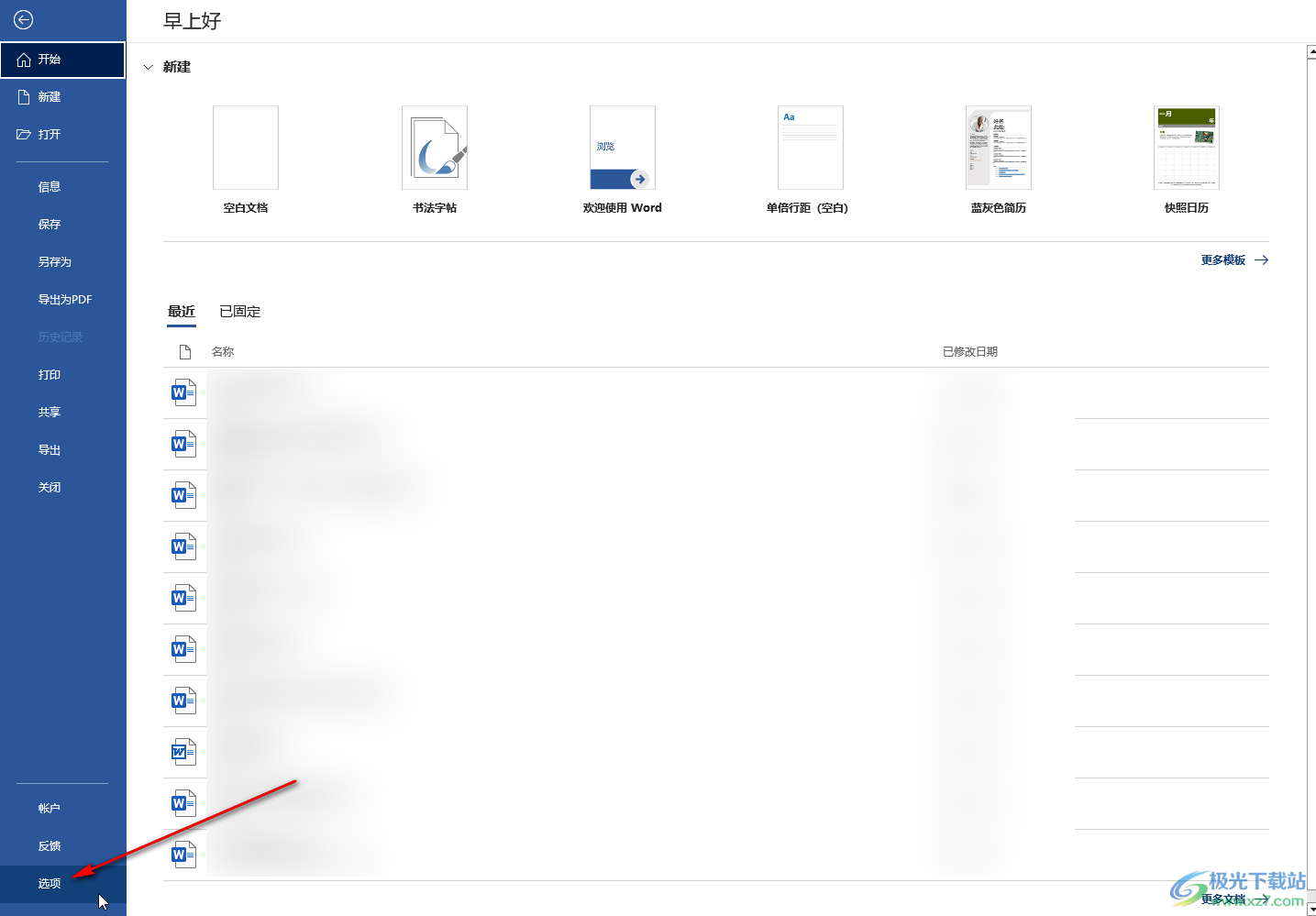1316x916 pixels.
Task: Sort by 已修改日期 column header
Action: 970,352
